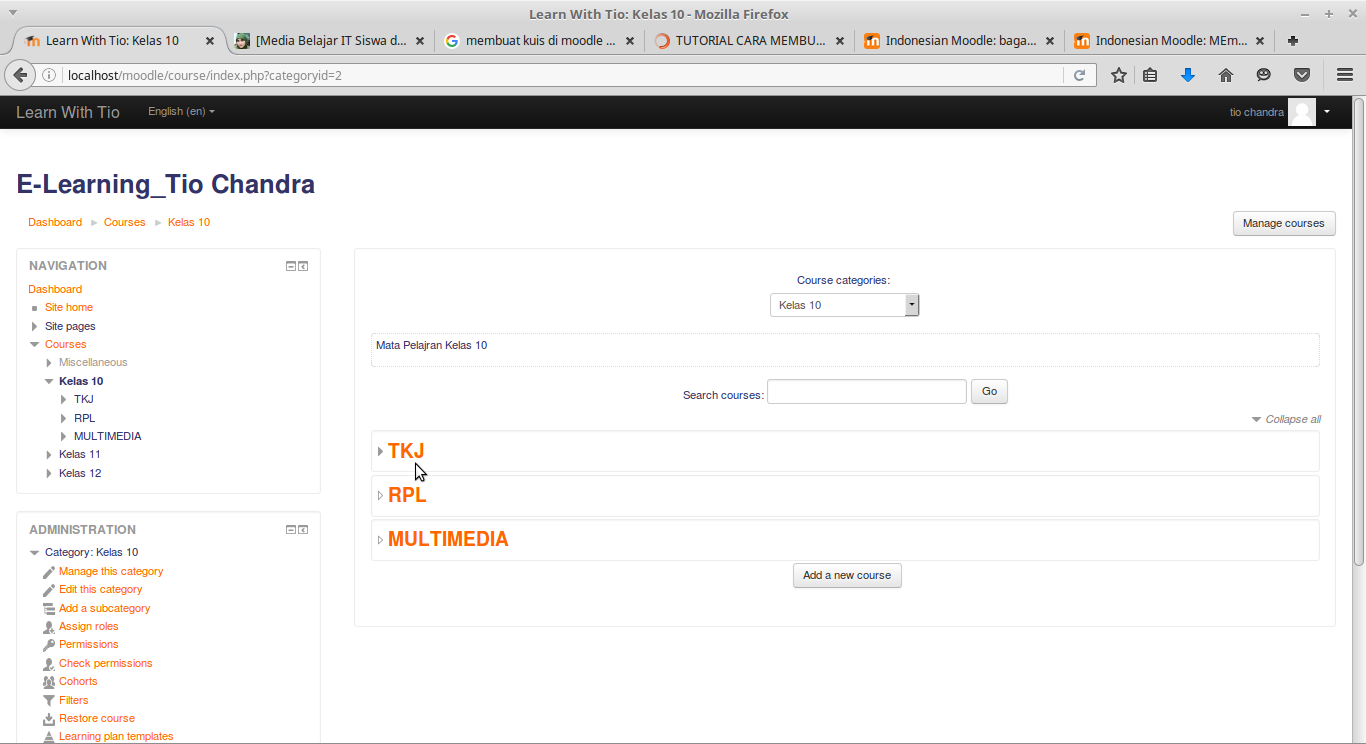Click inside the Search courses field
Viewport: 1366px width, 744px height.
coord(866,391)
